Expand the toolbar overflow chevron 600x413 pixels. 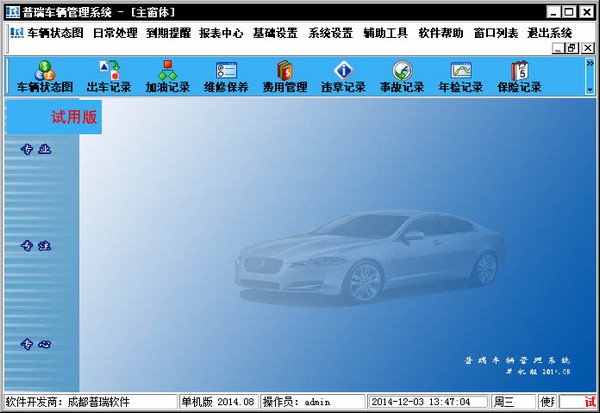pyautogui.click(x=590, y=63)
